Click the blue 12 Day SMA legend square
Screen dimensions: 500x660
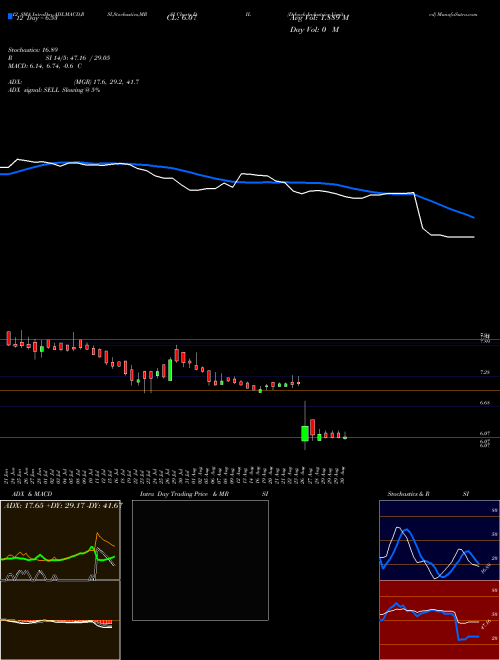point(10,16)
